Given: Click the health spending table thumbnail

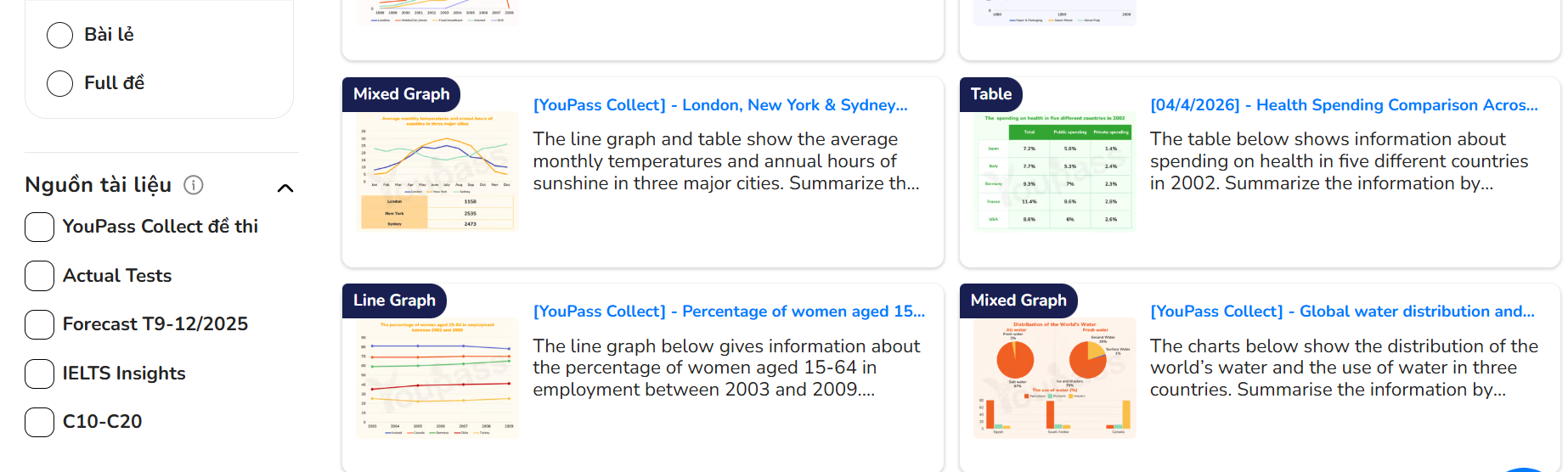Looking at the screenshot, I should coord(1055,172).
